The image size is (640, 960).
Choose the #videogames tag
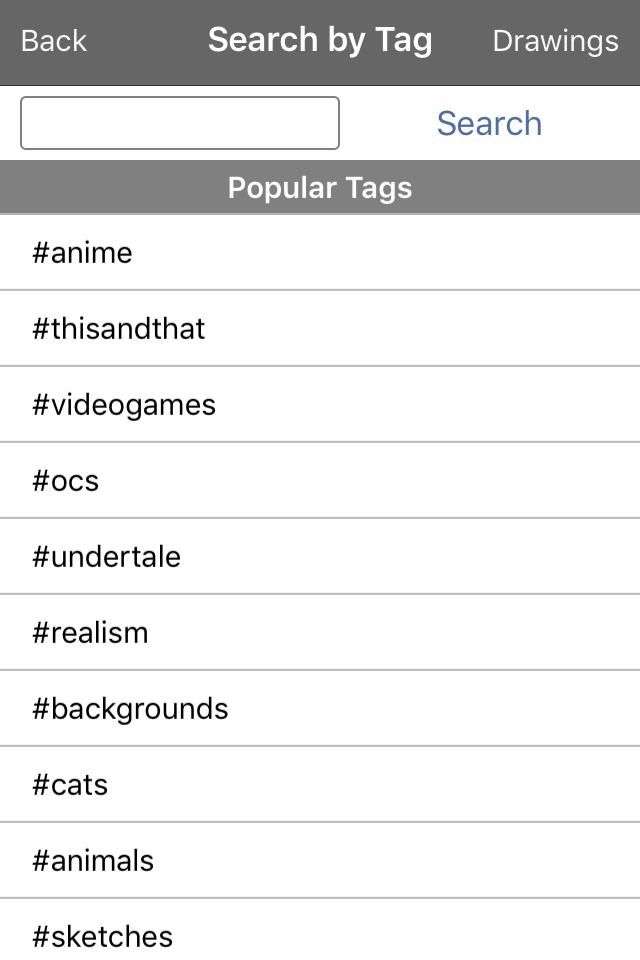(x=124, y=405)
